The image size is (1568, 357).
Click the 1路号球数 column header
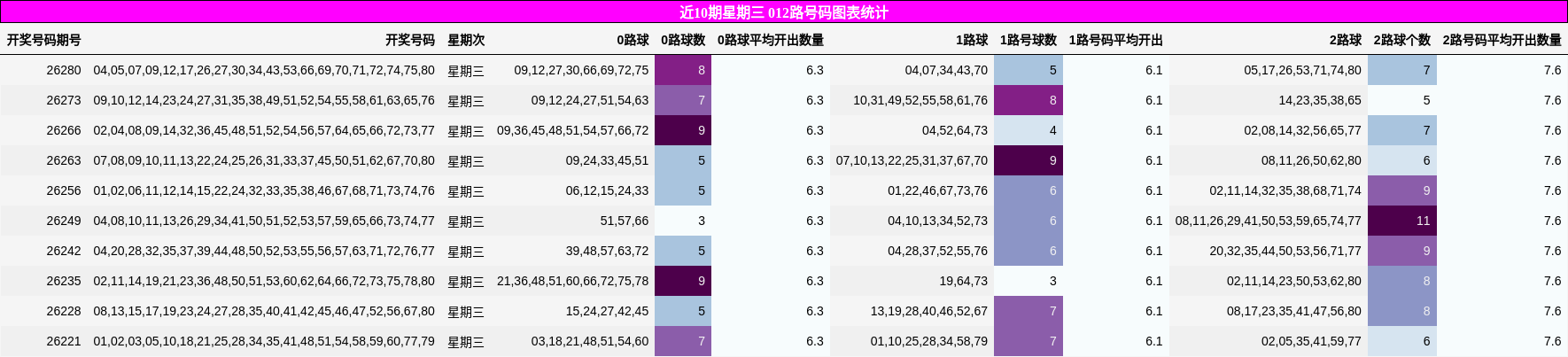[1029, 40]
